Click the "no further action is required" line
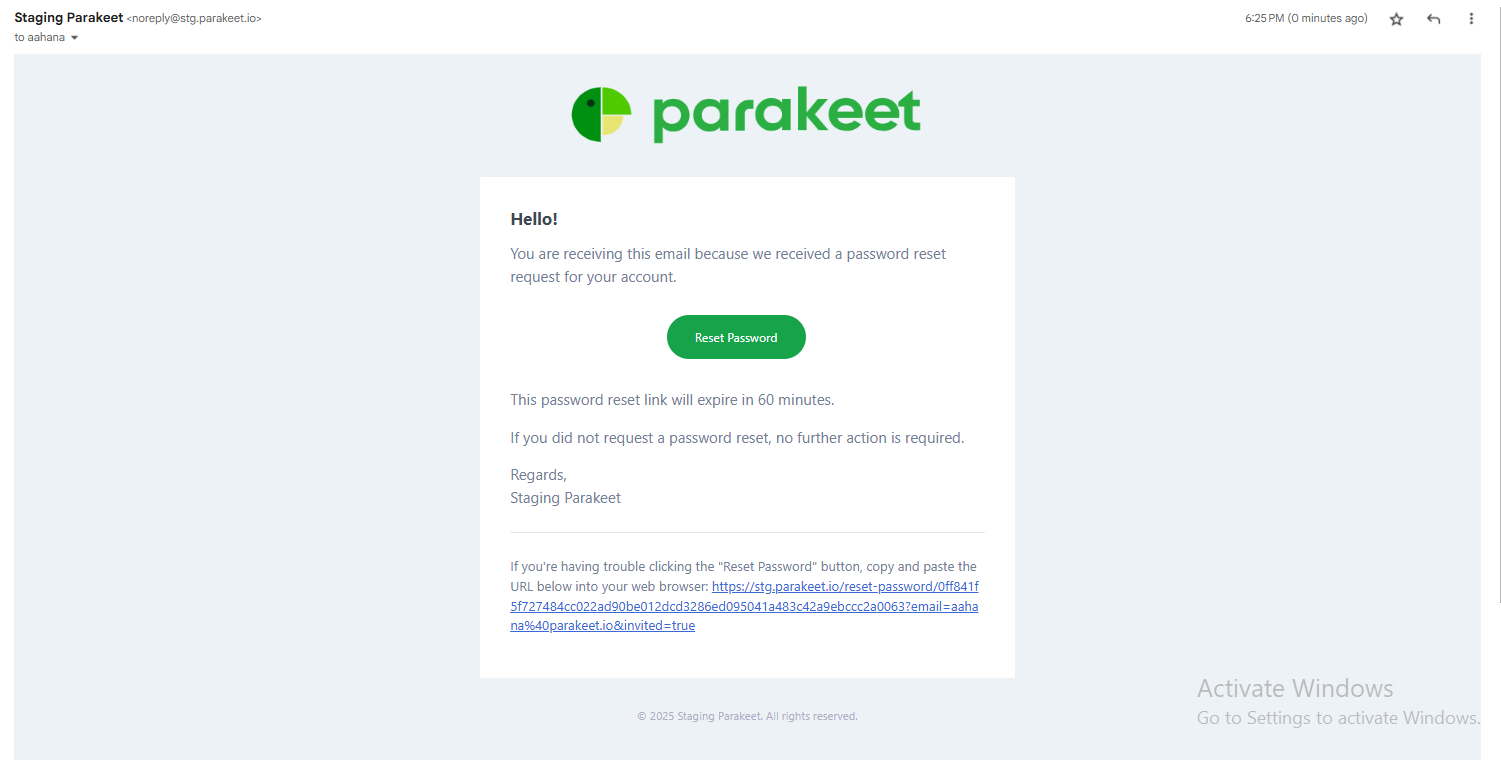Viewport: 1501px width, 760px height. [737, 438]
